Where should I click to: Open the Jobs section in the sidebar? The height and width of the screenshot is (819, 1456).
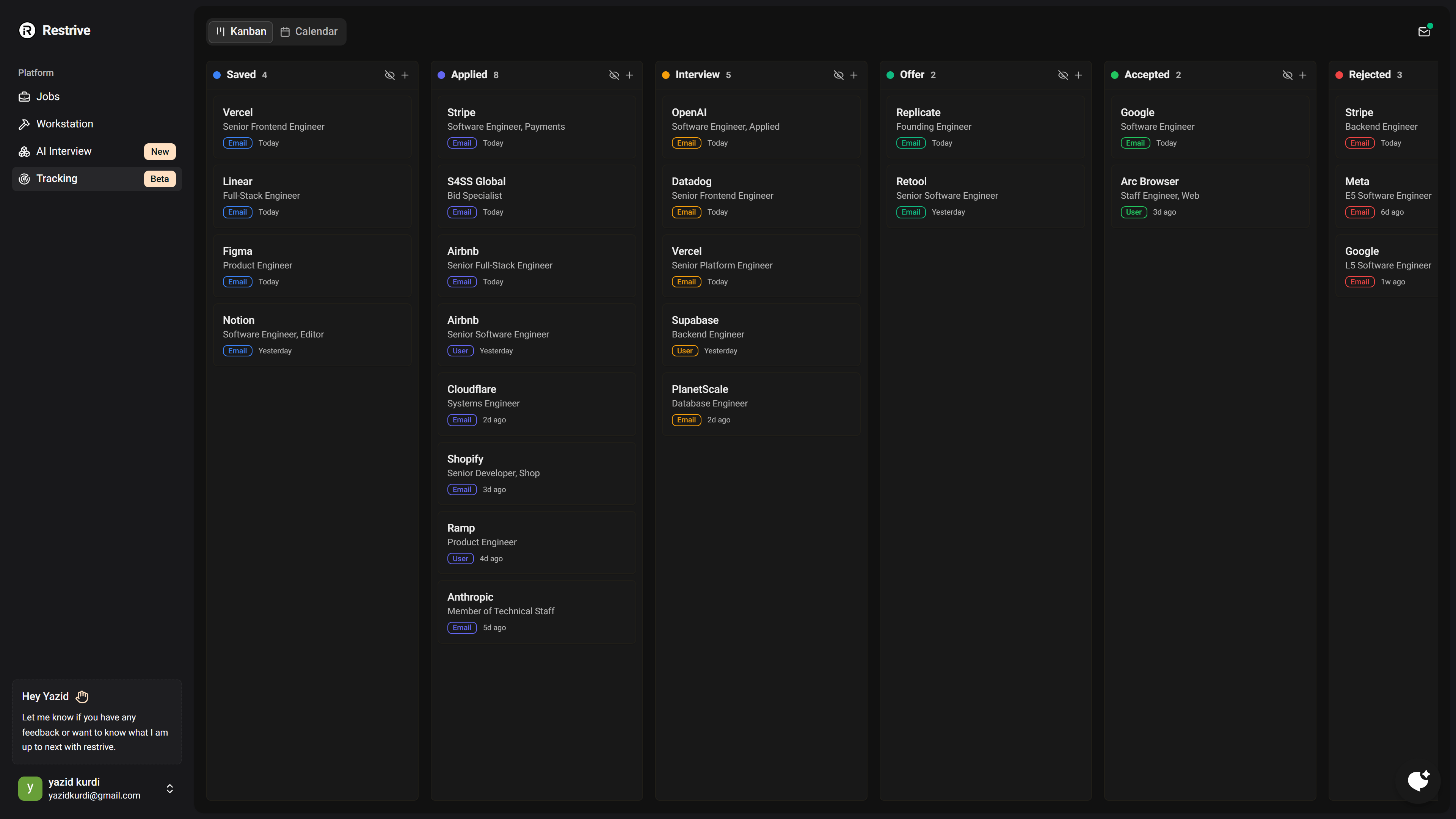[x=47, y=96]
